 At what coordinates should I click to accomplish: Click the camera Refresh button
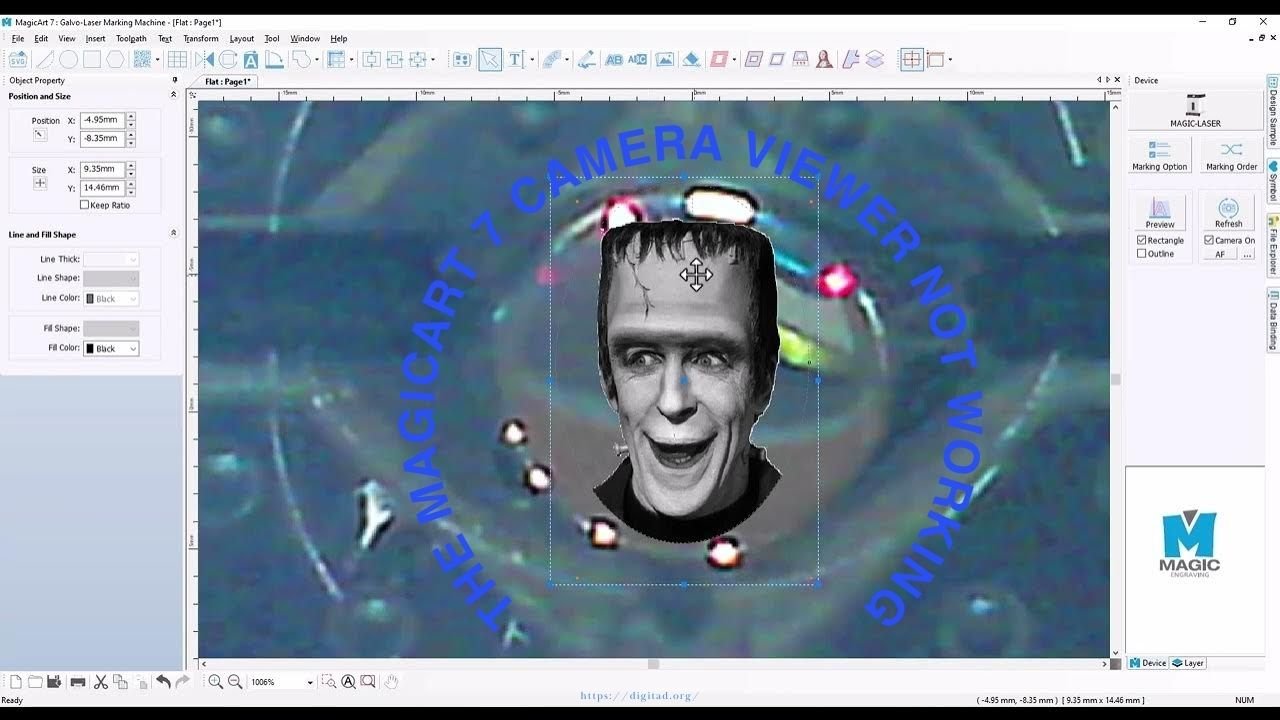pos(1229,212)
